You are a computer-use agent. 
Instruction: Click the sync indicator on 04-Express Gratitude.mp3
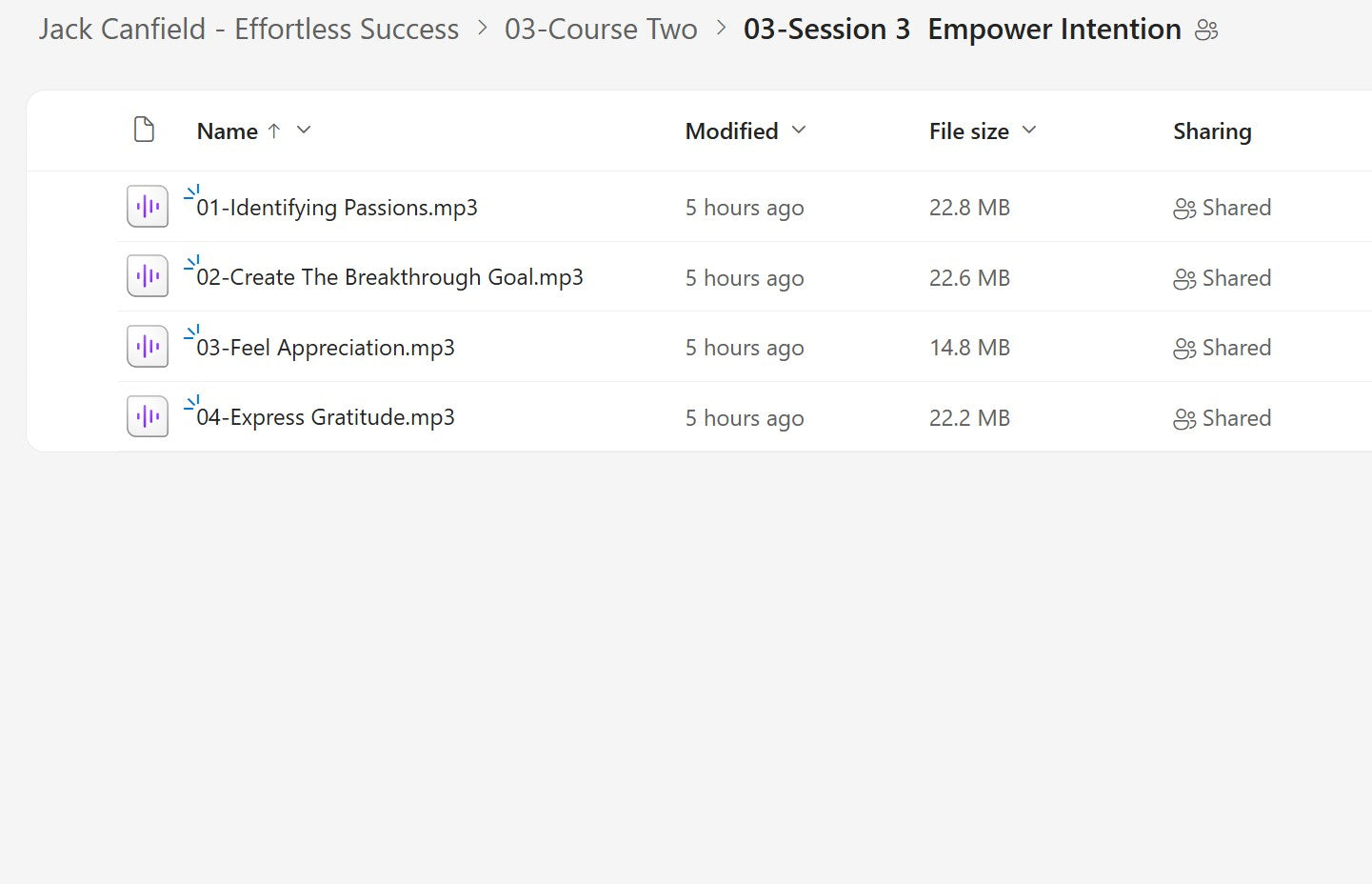click(x=192, y=401)
